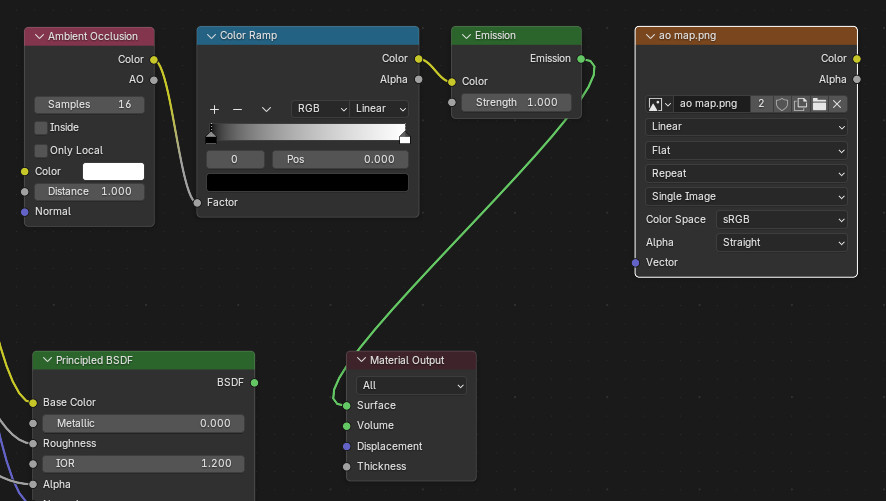The height and width of the screenshot is (501, 886).
Task: Add a color stop with the plus icon
Action: click(x=214, y=109)
